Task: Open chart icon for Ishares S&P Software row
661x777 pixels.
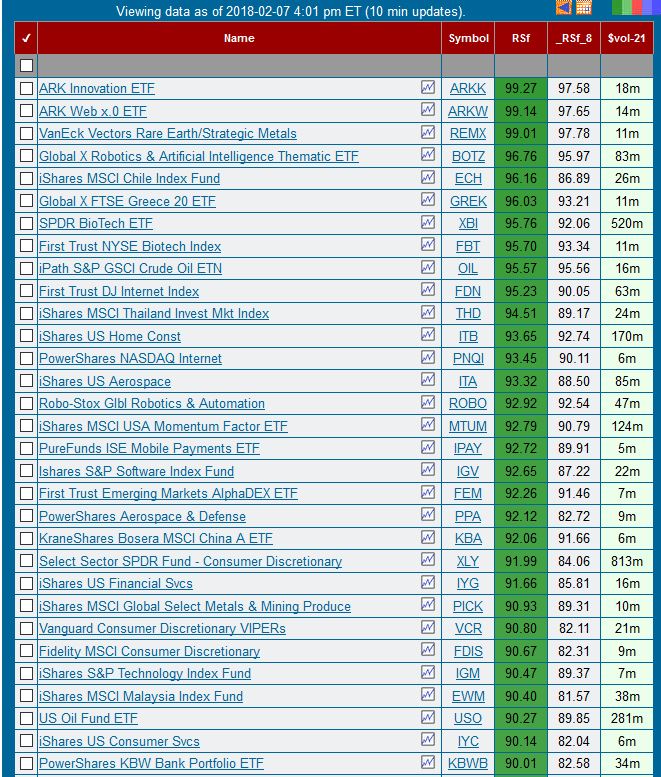Action: (428, 470)
